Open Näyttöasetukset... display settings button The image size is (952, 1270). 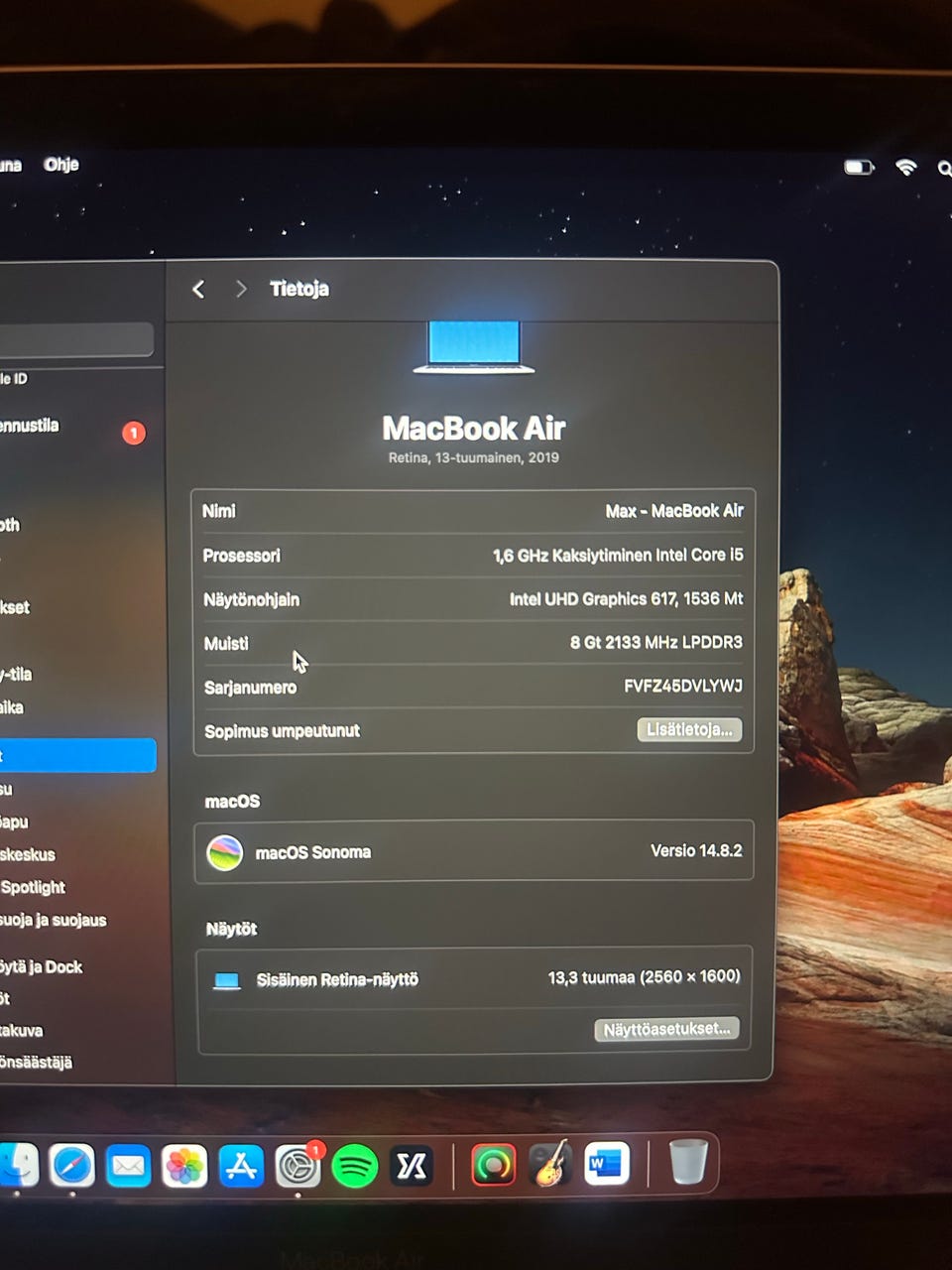point(666,1029)
